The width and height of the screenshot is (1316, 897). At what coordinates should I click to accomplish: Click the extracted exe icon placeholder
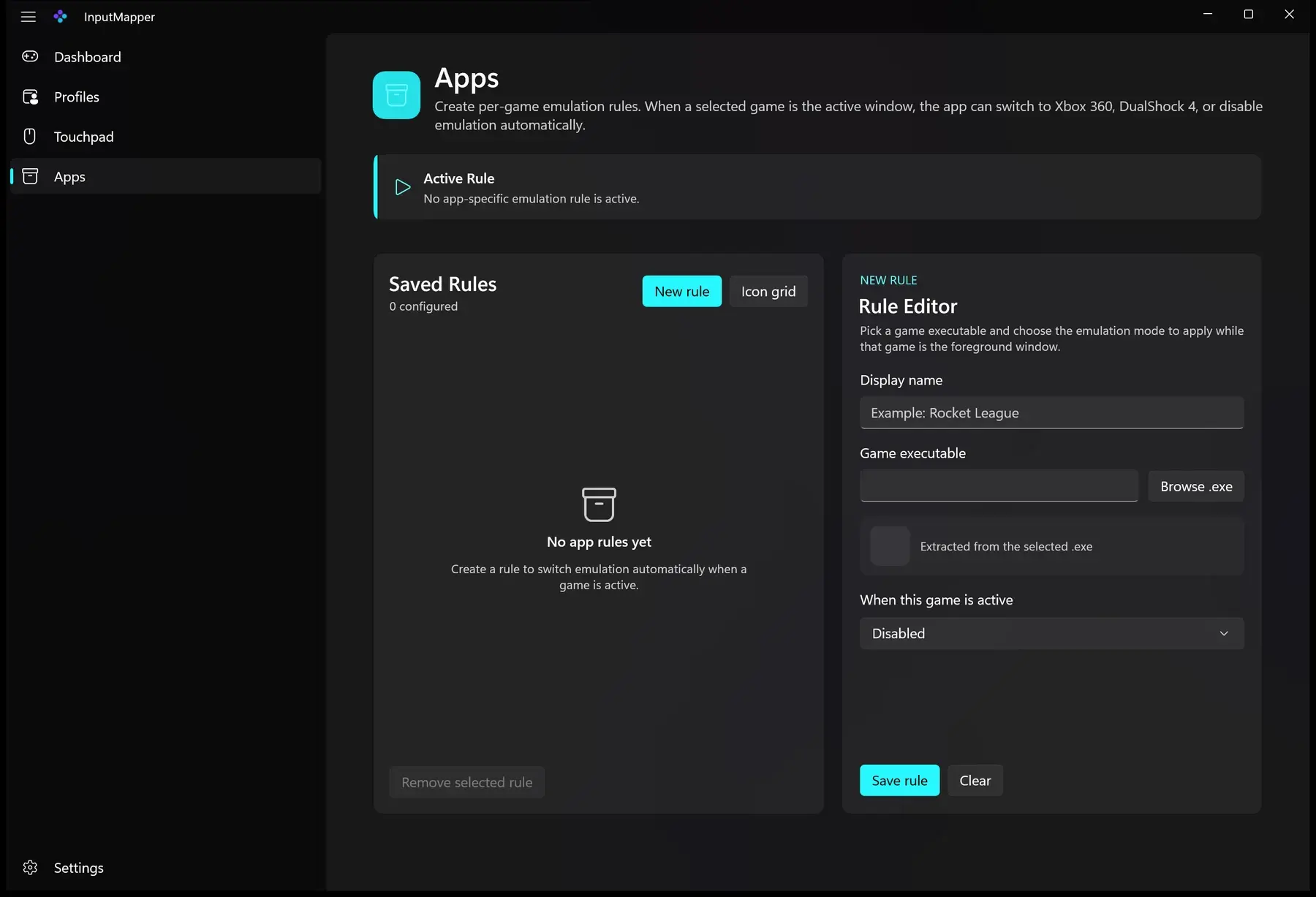[x=890, y=546]
